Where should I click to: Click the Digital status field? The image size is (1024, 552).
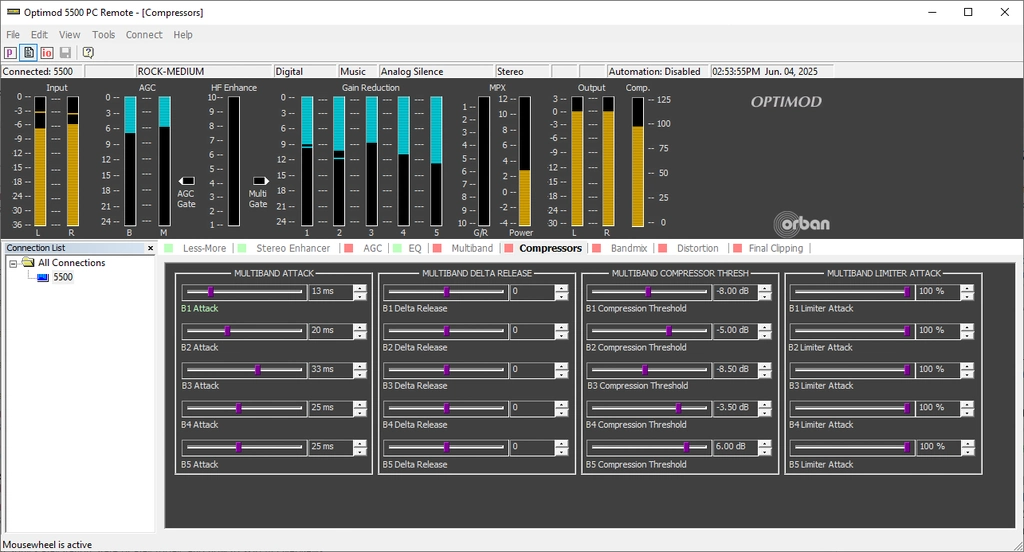[x=304, y=71]
